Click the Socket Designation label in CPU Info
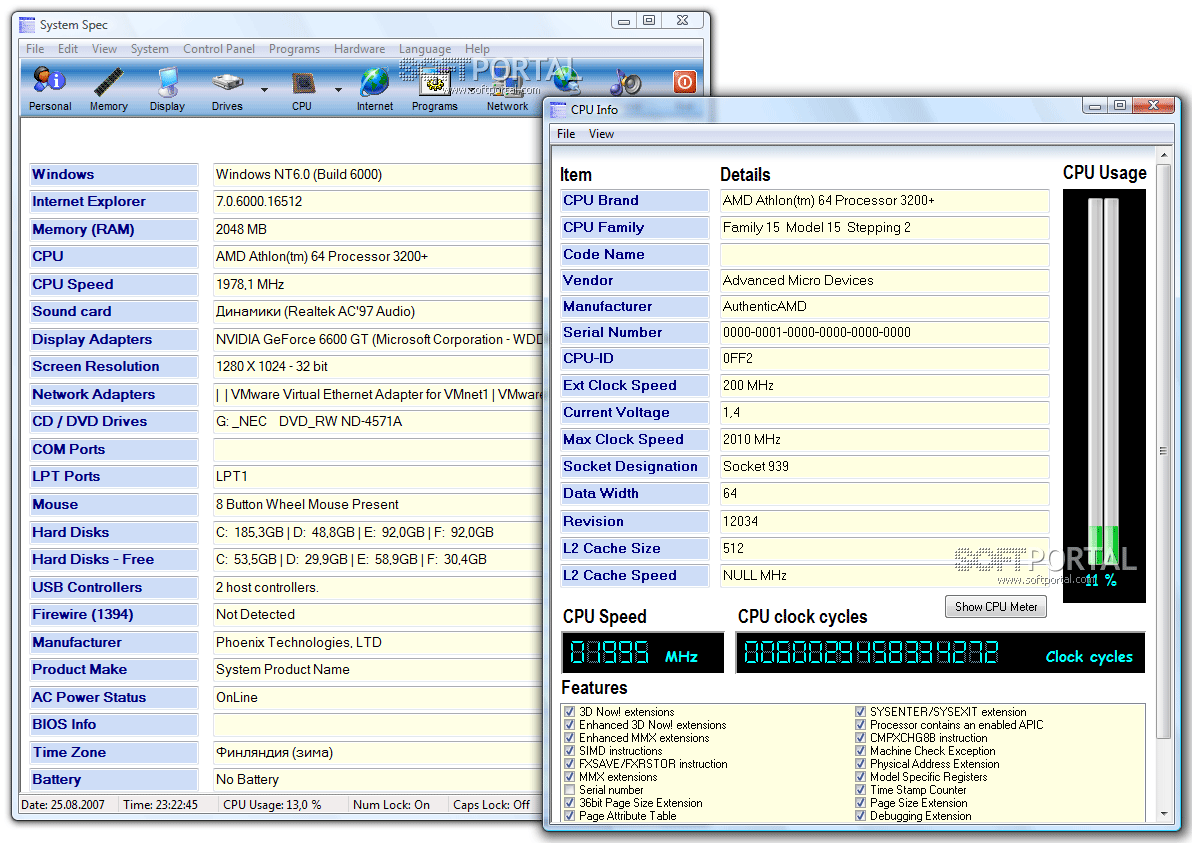Screen dimensions: 1192x843 pos(635,467)
